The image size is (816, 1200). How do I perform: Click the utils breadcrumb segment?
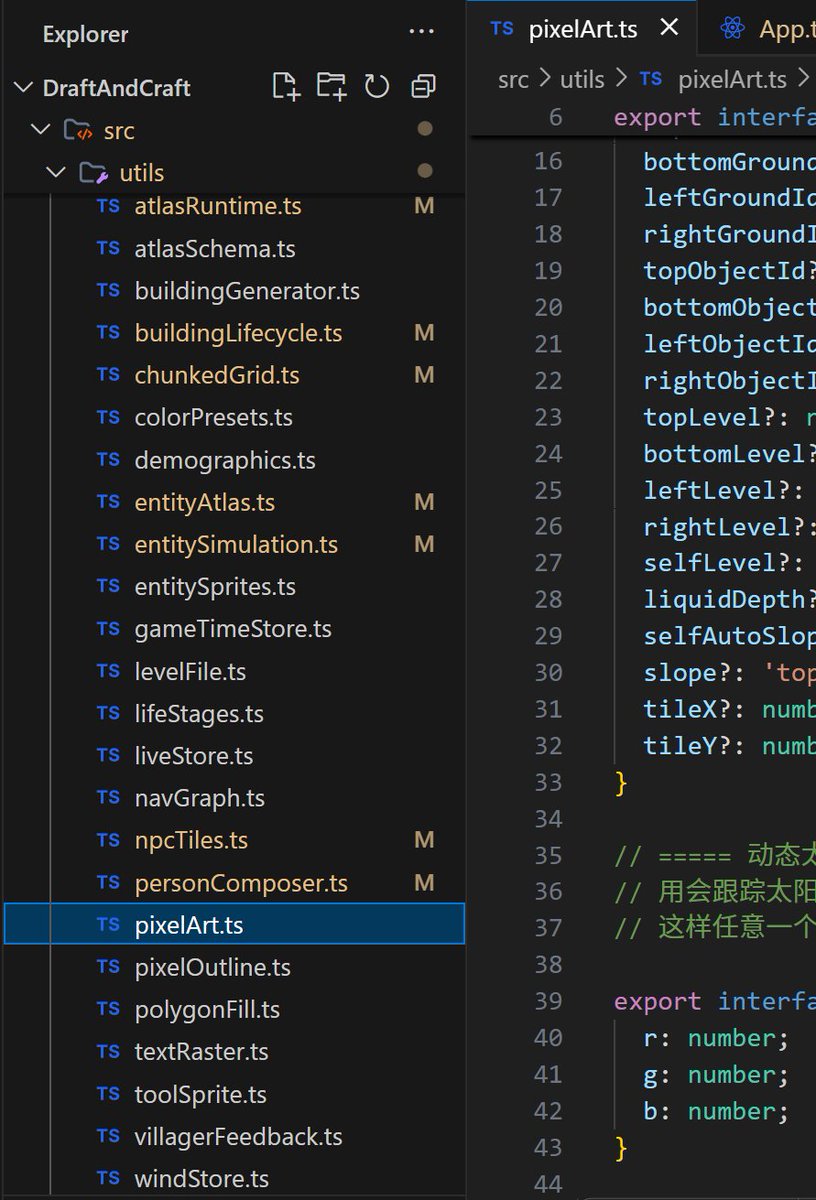pos(582,79)
